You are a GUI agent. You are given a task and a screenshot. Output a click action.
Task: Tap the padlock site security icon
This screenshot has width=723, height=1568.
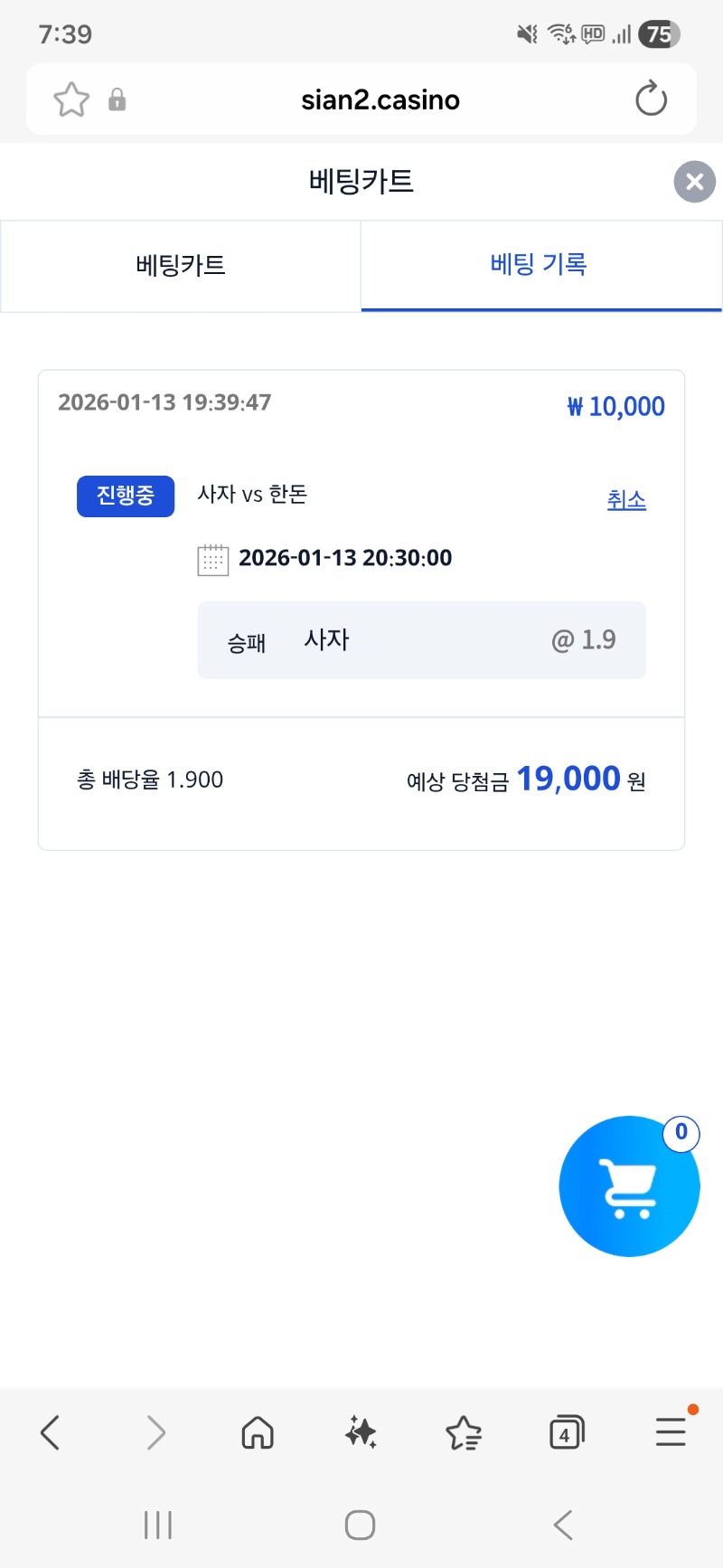tap(117, 99)
